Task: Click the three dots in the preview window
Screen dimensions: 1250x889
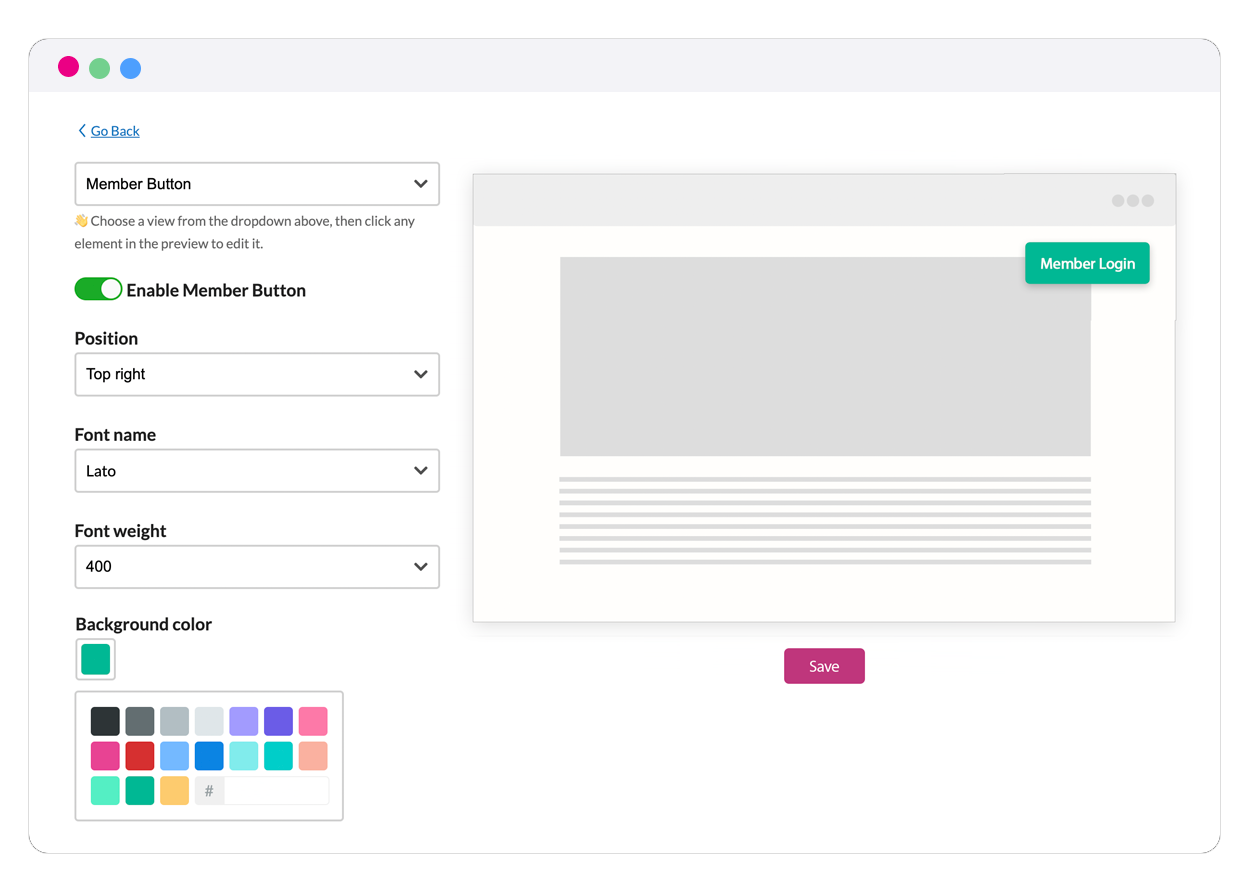Action: click(x=1132, y=200)
